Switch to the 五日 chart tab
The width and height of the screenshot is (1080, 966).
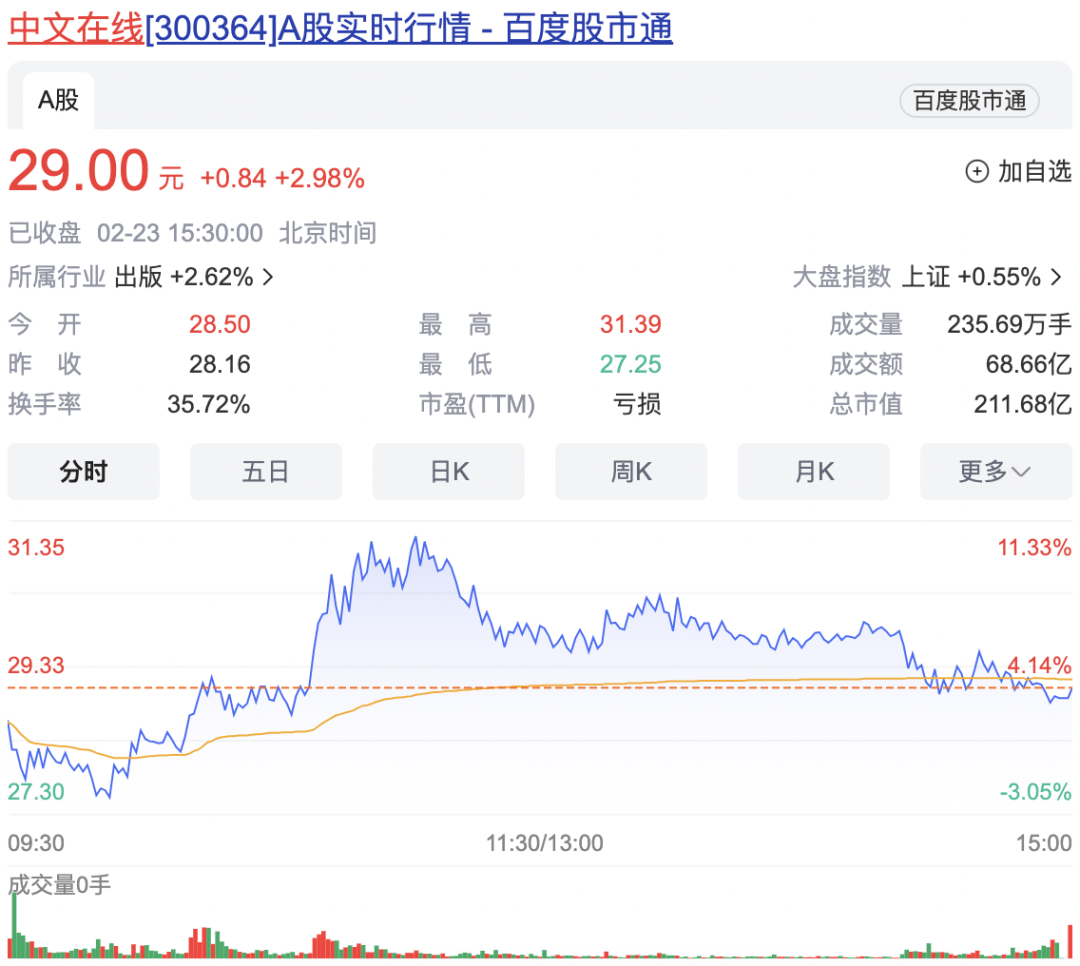pyautogui.click(x=266, y=471)
